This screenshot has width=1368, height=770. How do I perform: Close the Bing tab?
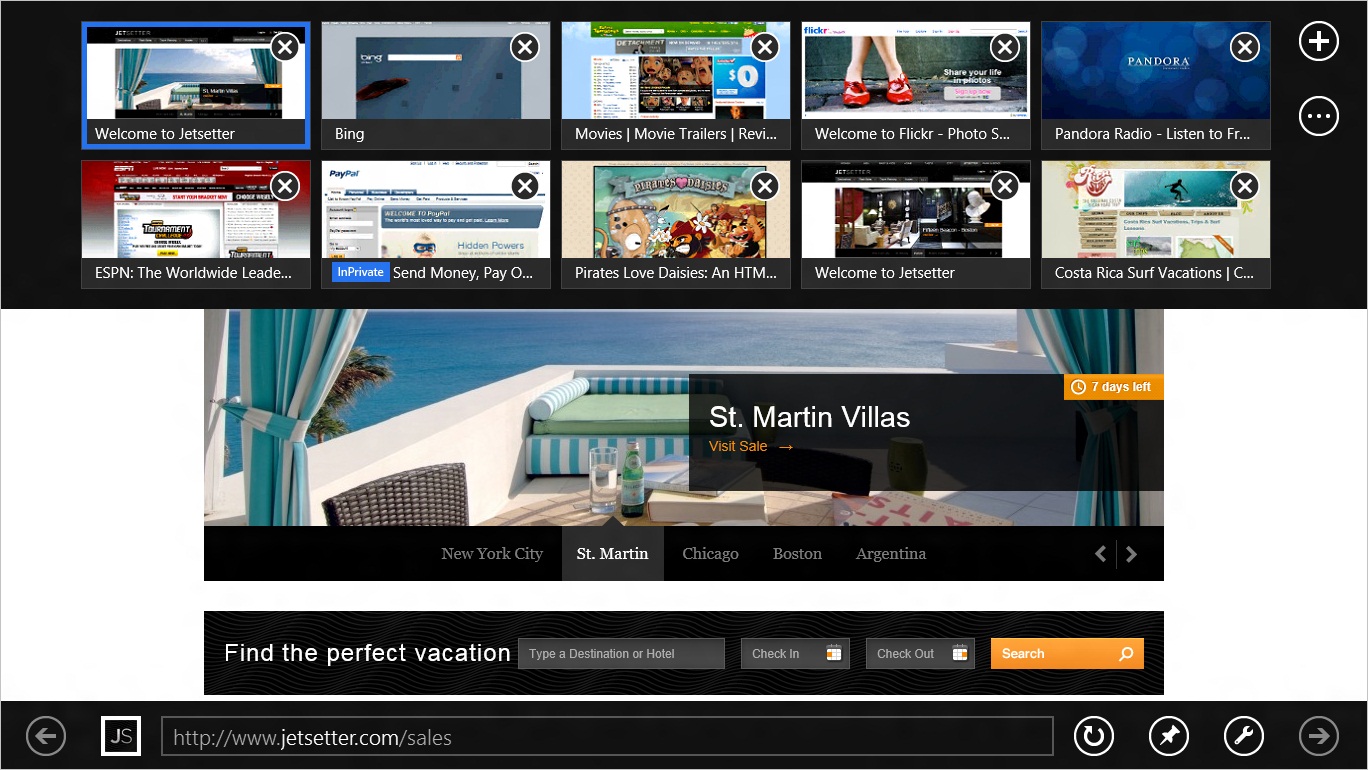524,47
